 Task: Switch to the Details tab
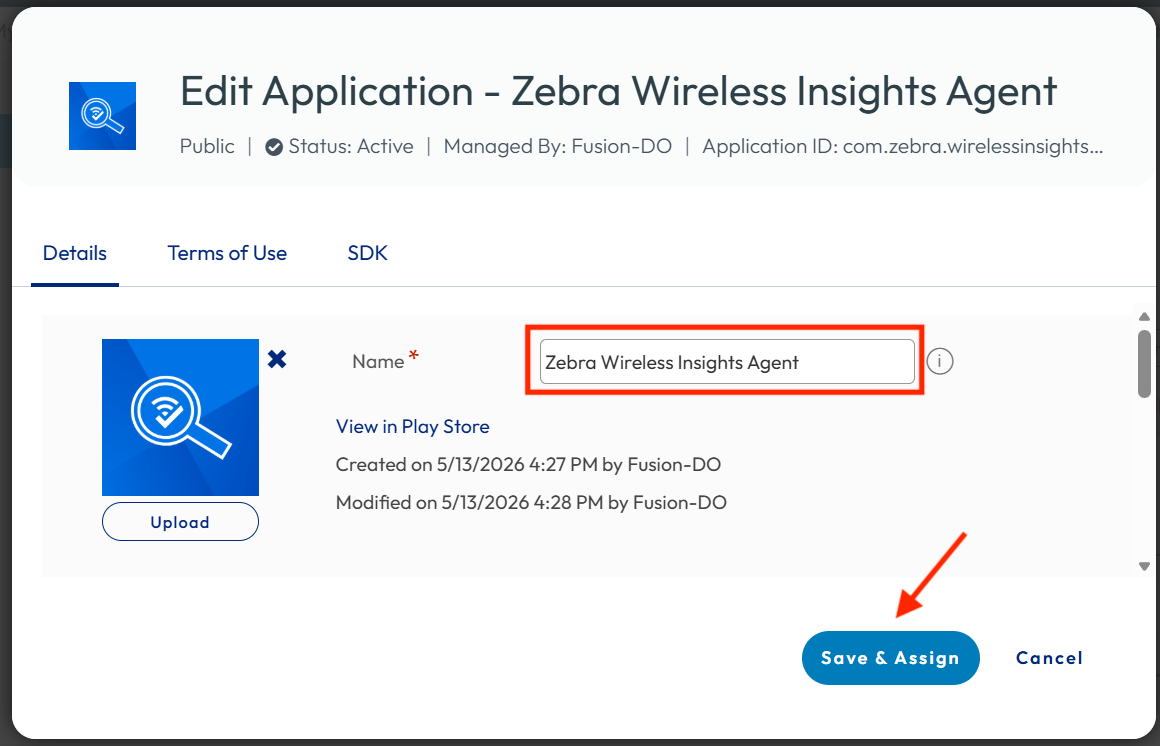tap(75, 253)
